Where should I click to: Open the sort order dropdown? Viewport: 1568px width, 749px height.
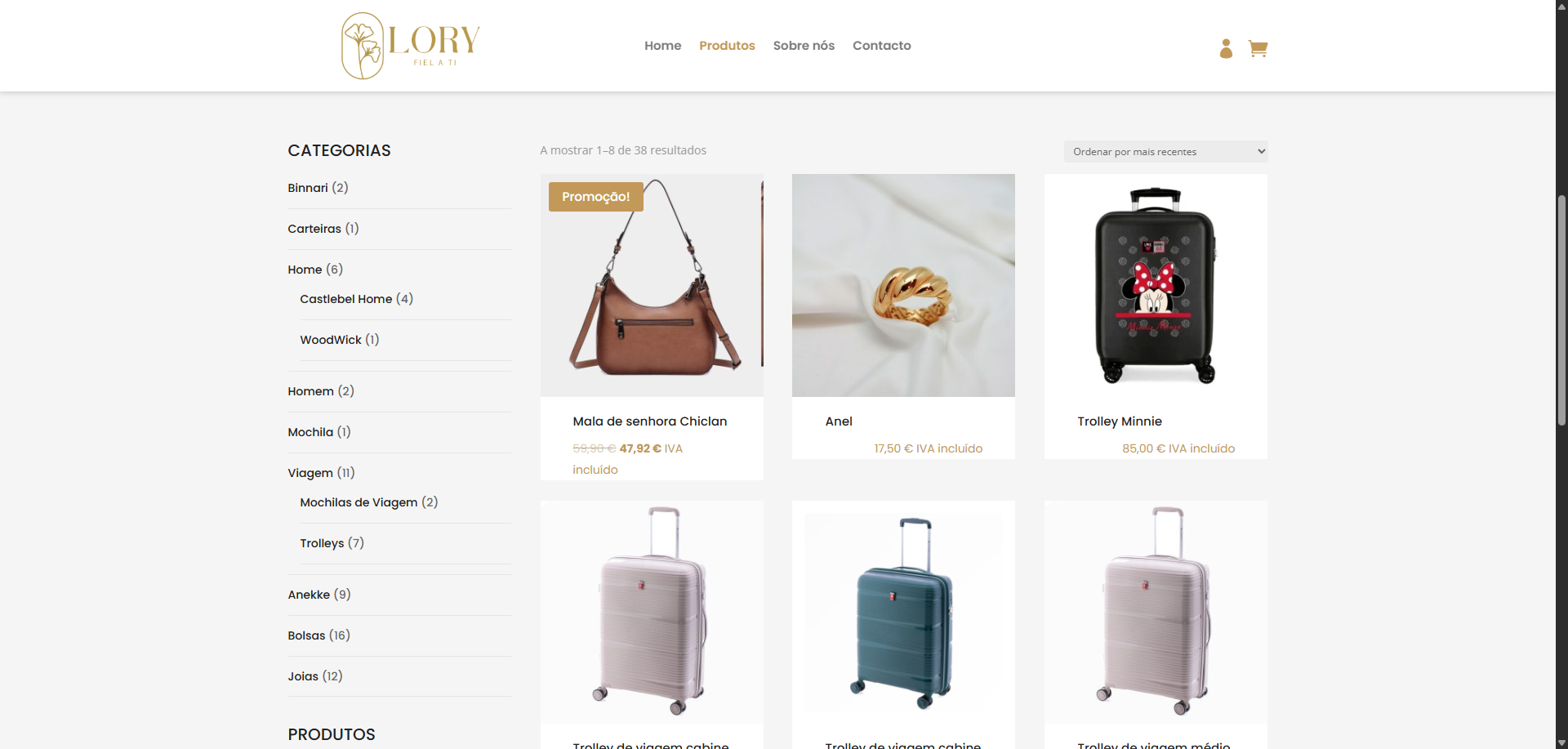1165,151
